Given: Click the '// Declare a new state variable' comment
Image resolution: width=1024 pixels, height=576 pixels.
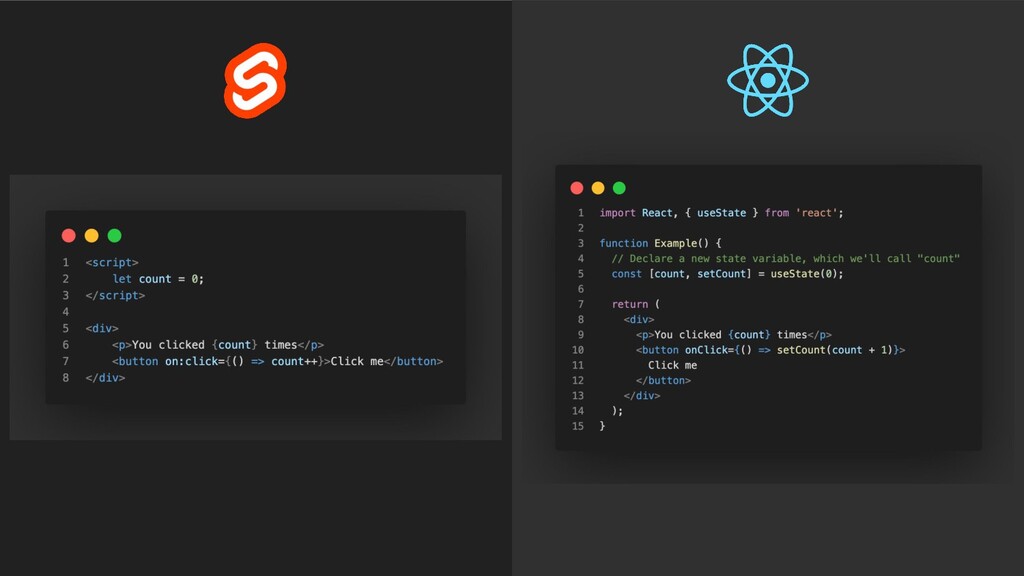Looking at the screenshot, I should click(x=786, y=259).
